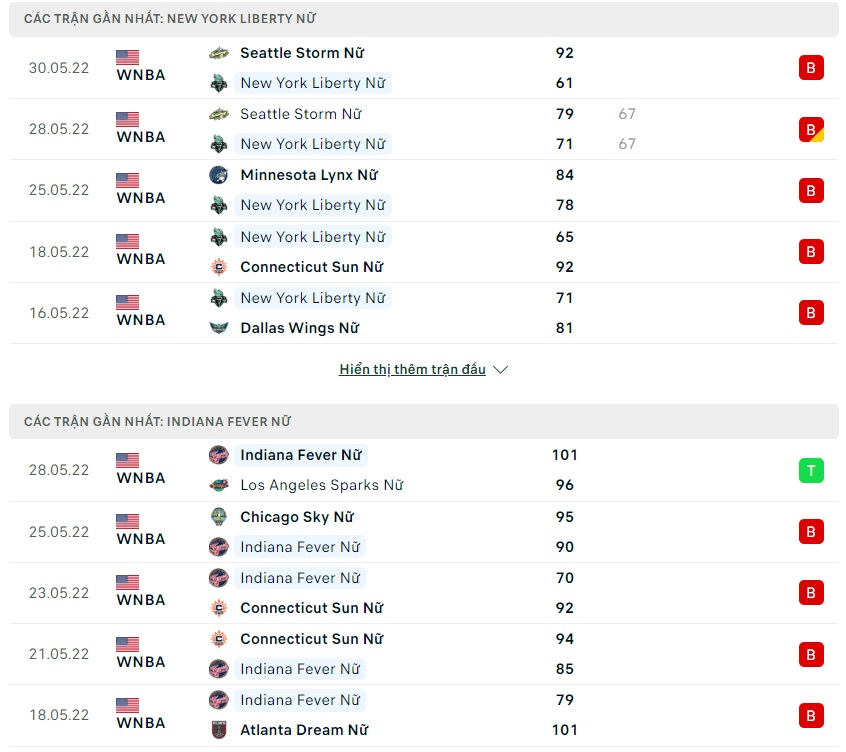
Task: Click score 101 of Indiana Fever win
Action: 565,455
